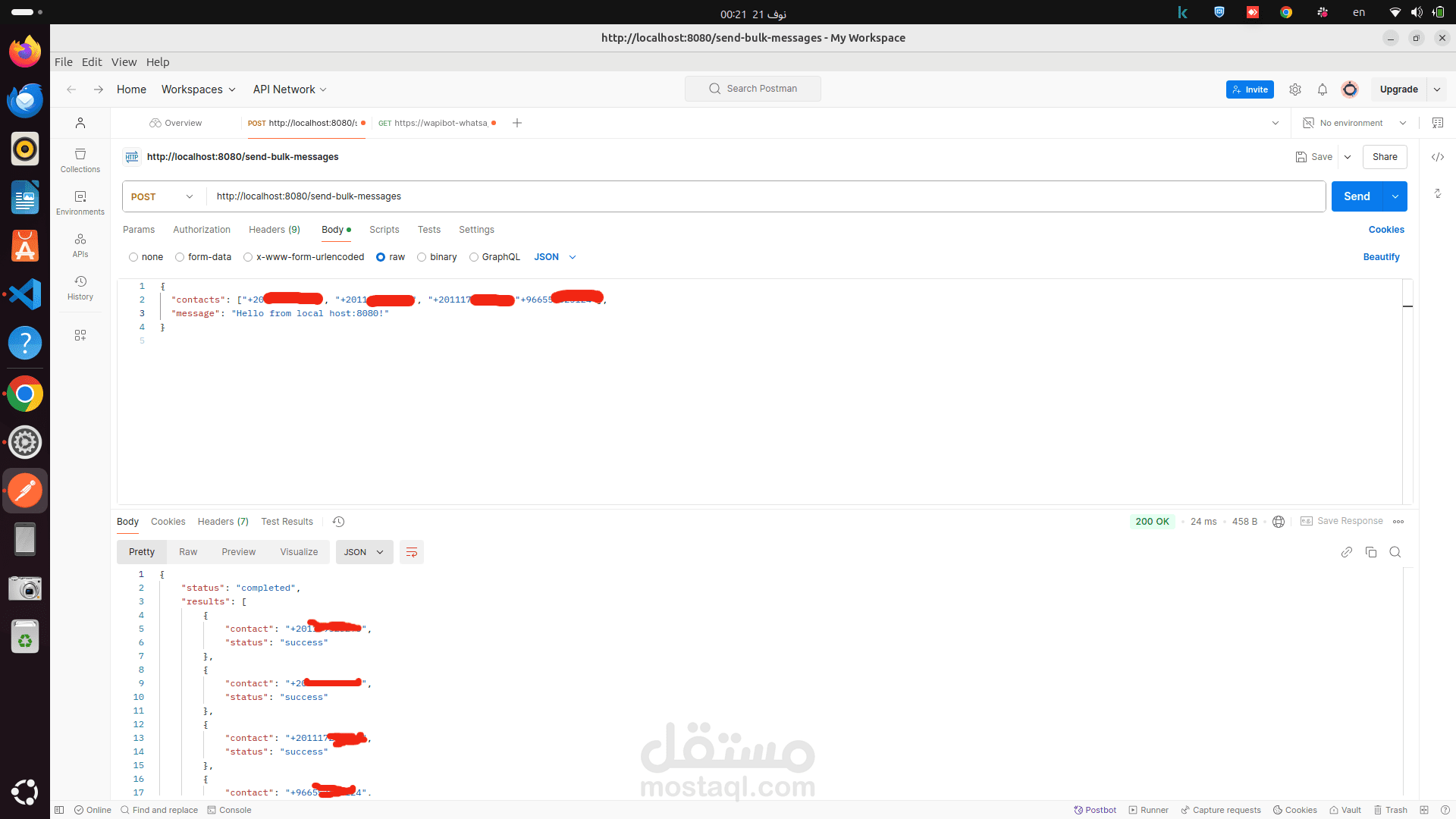Open the POST method dropdown
The width and height of the screenshot is (1456, 819).
click(163, 196)
